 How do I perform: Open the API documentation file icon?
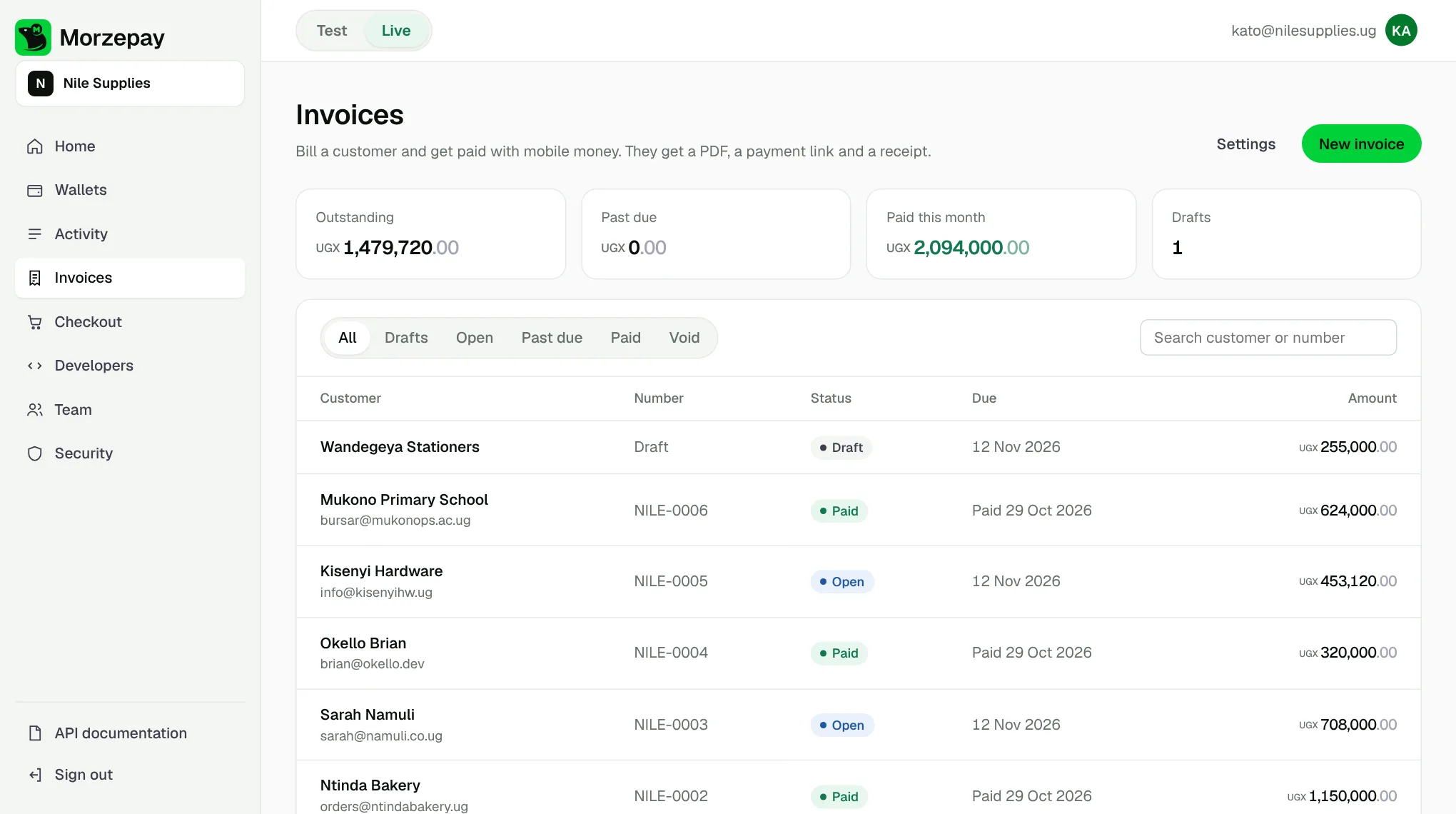point(35,733)
